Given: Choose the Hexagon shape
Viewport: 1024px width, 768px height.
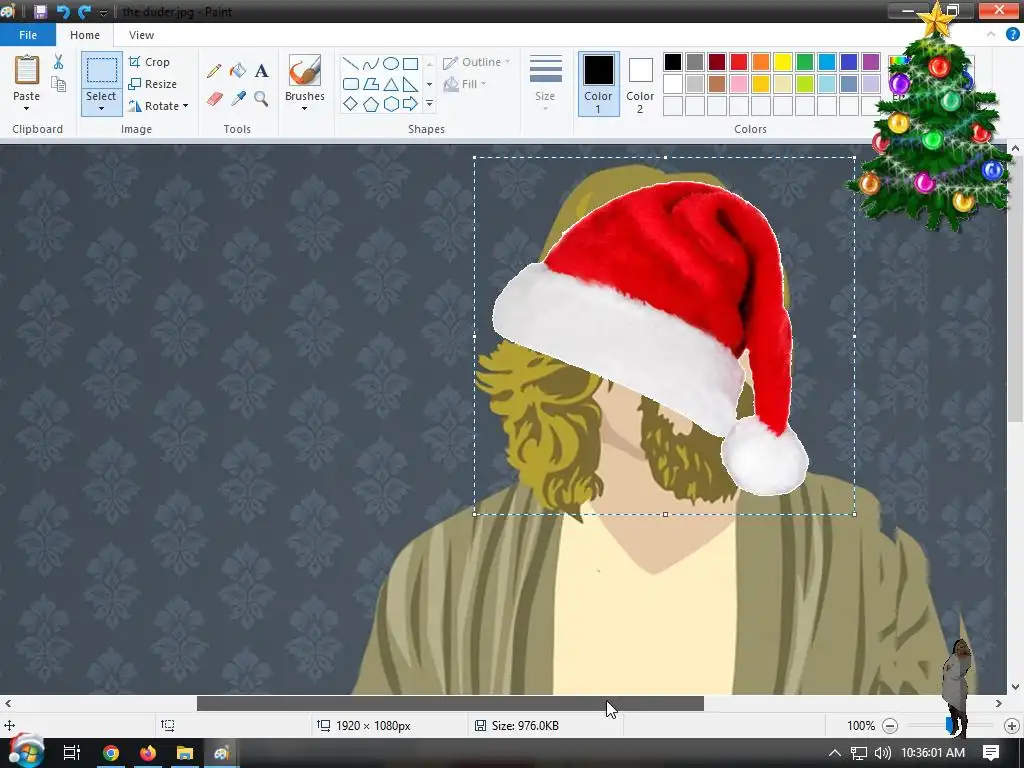Looking at the screenshot, I should tap(391, 104).
